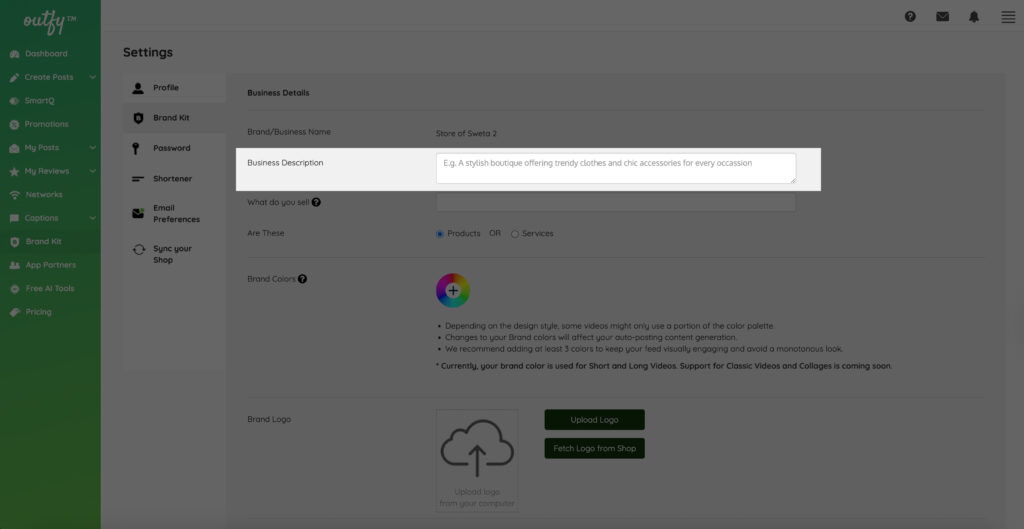Click help icon next to Brand Colors
Screen dimensions: 1024x529
point(302,279)
